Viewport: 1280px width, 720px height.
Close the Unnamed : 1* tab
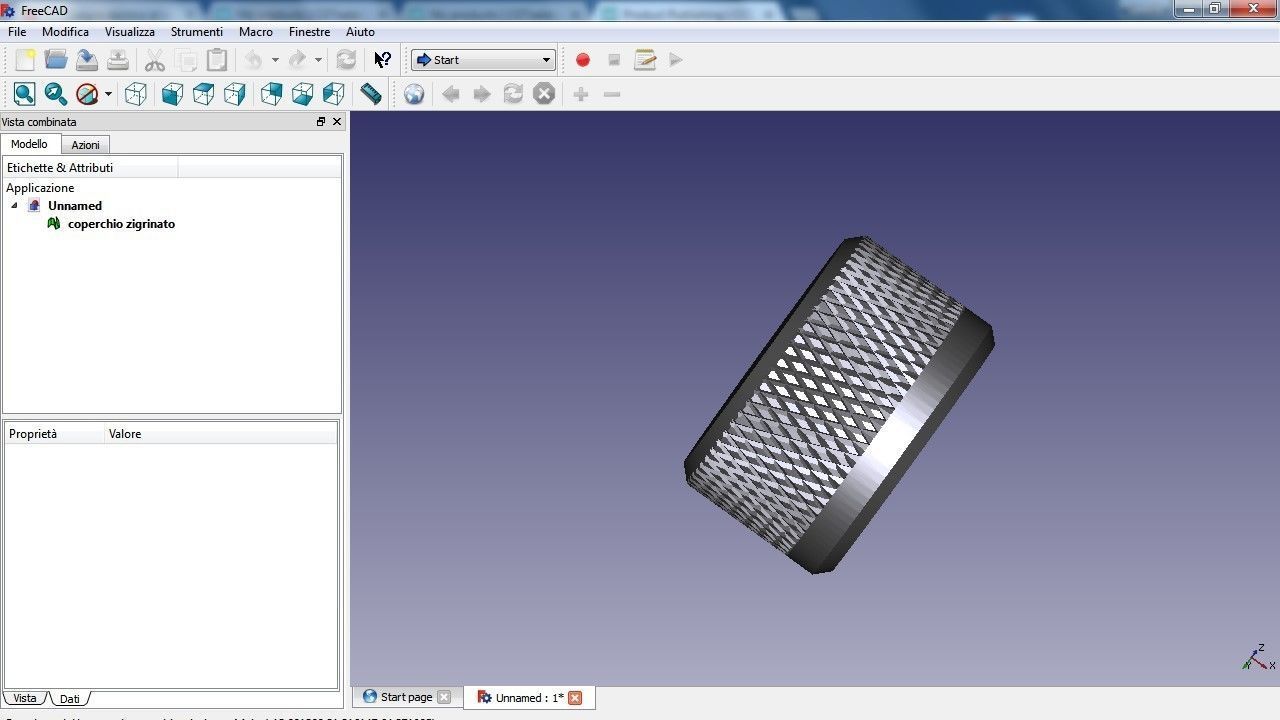pos(575,698)
